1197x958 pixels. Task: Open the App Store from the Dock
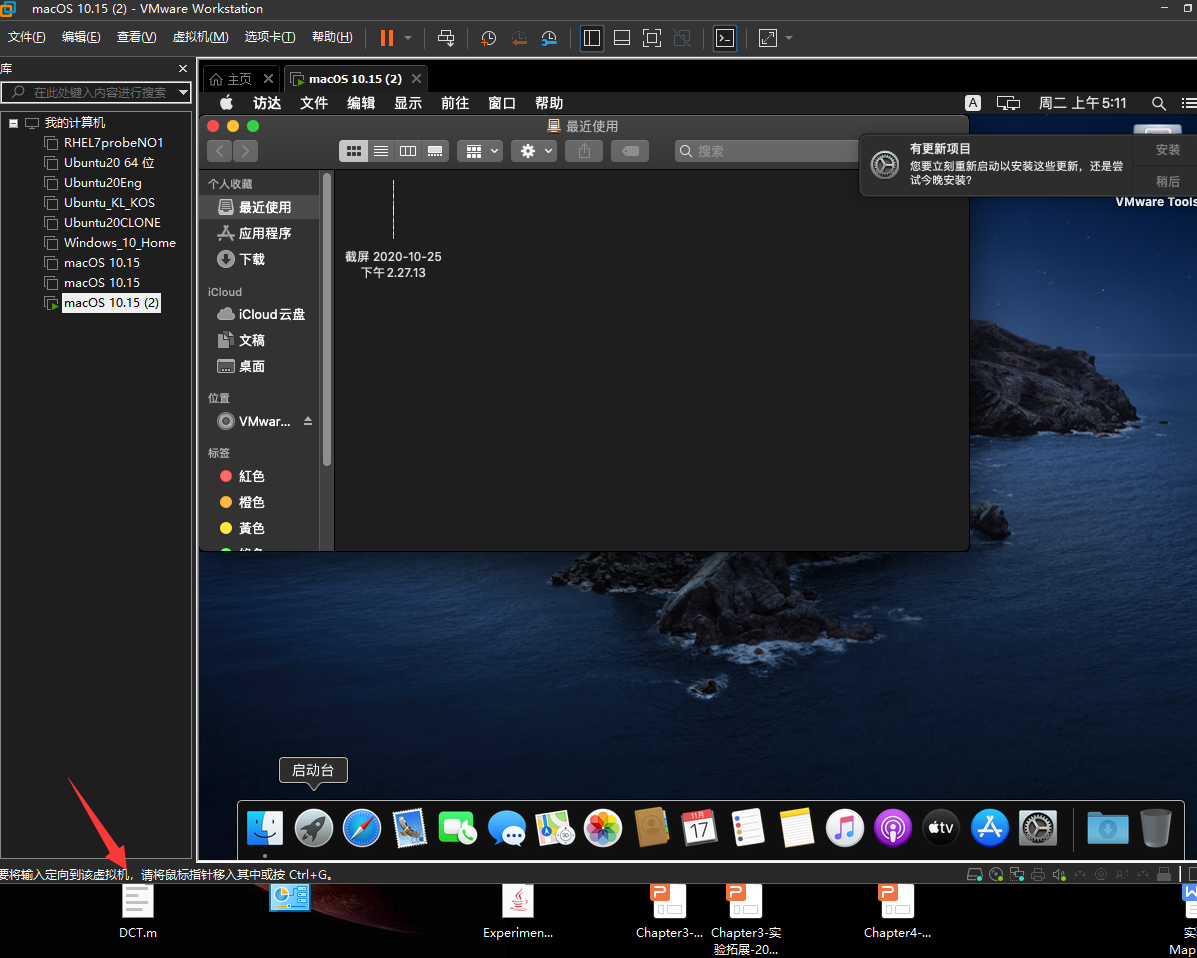[x=989, y=828]
